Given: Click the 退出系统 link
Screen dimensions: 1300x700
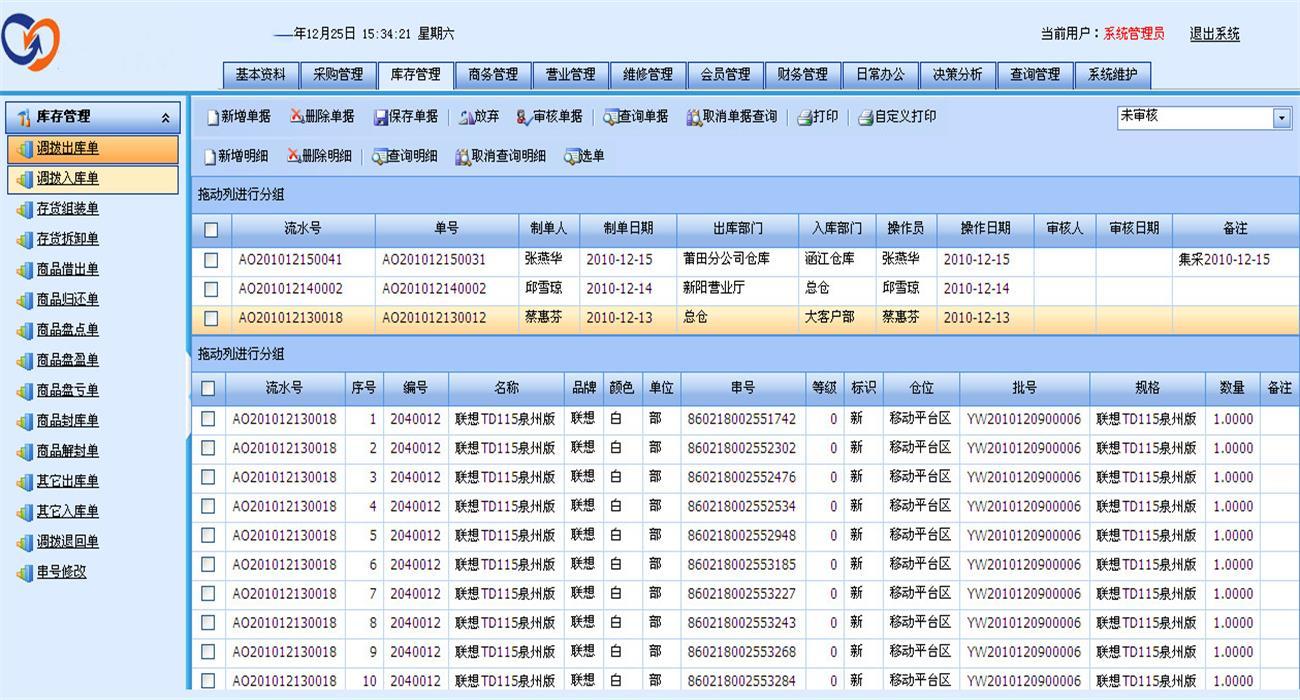Looking at the screenshot, I should 1215,34.
